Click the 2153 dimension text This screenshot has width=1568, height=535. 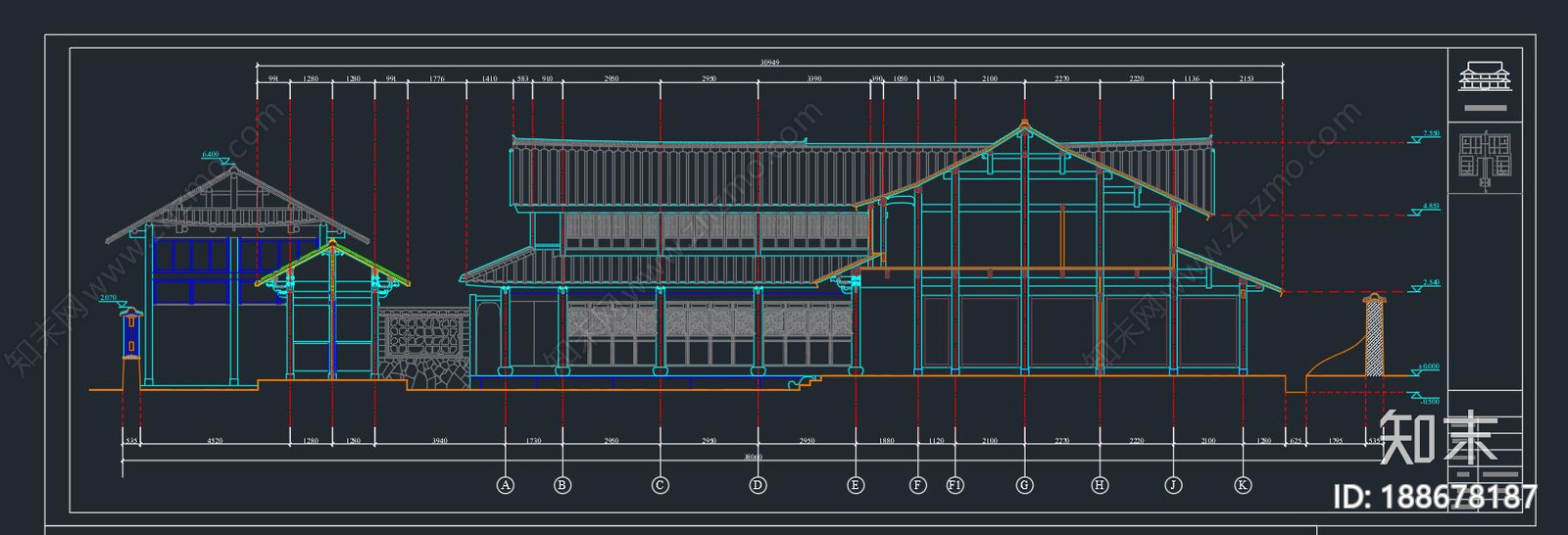pyautogui.click(x=1247, y=78)
